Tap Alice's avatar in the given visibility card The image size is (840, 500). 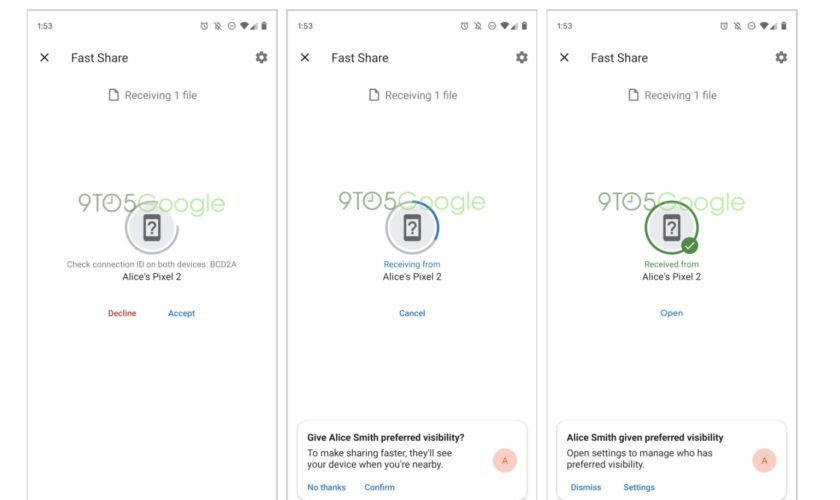(x=764, y=460)
